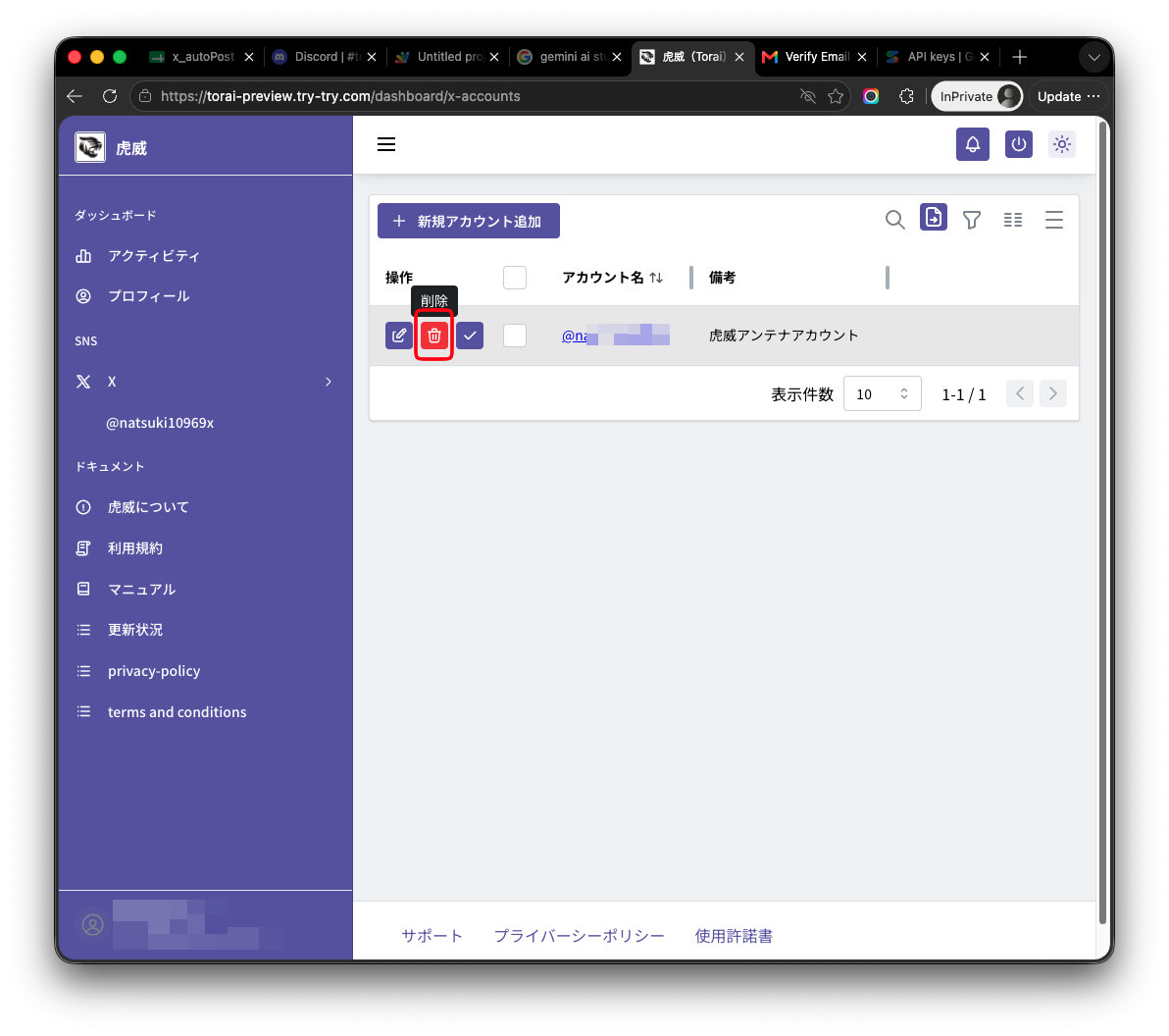Image resolution: width=1169 pixels, height=1036 pixels.
Task: Click 使用許諾書 footer link
Action: (734, 936)
